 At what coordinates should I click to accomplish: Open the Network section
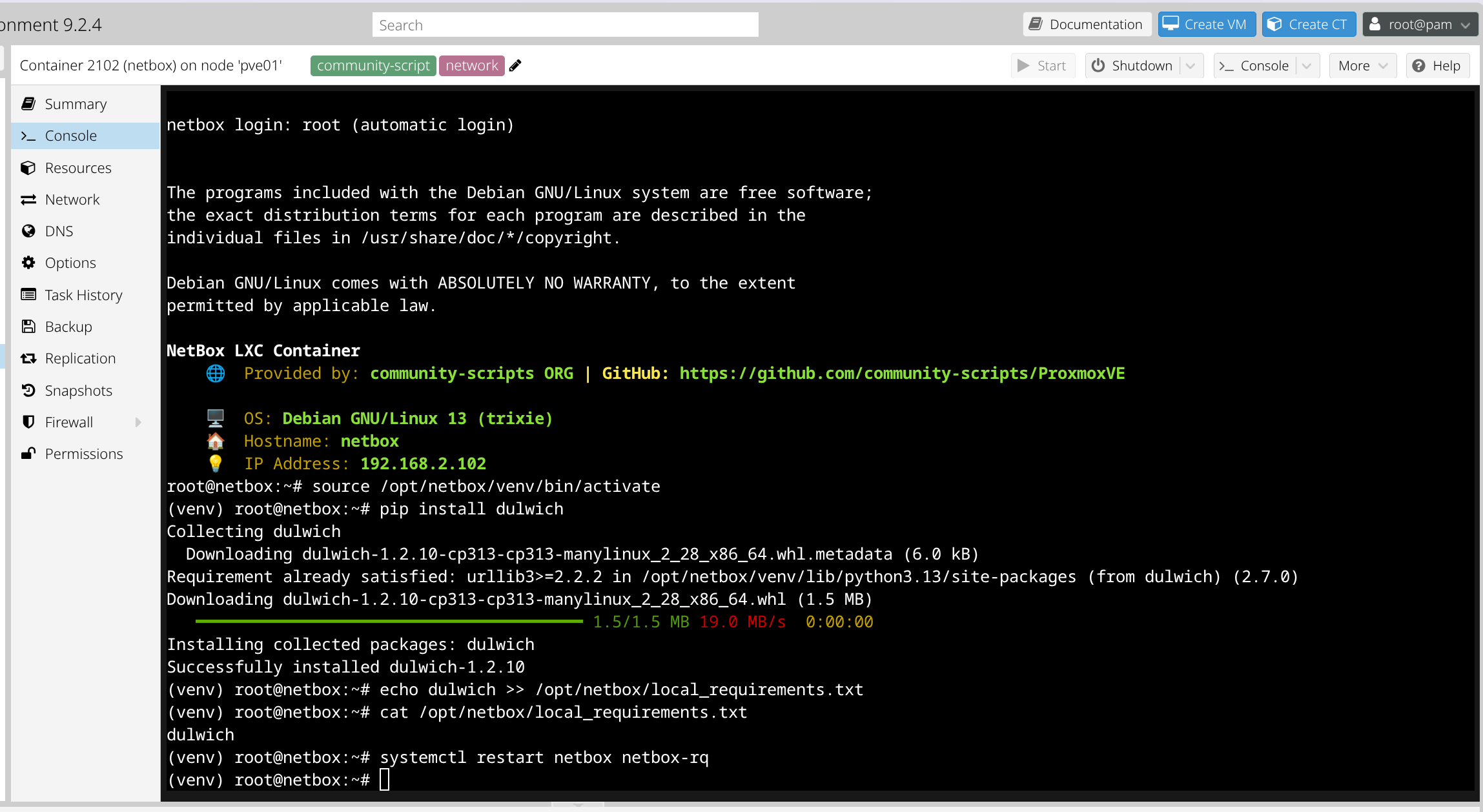(85, 199)
